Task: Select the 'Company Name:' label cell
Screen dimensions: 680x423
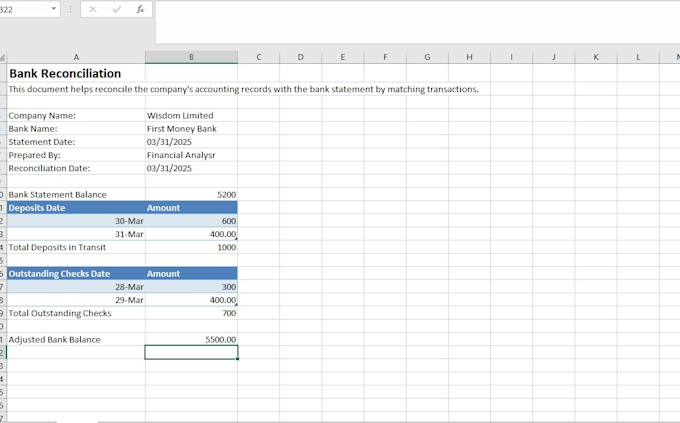Action: coord(76,115)
